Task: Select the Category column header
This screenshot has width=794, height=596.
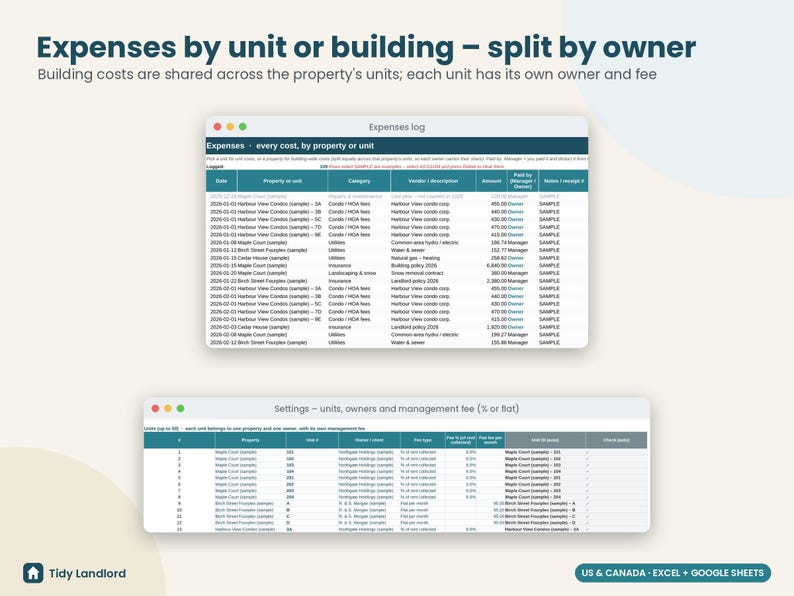Action: 359,181
